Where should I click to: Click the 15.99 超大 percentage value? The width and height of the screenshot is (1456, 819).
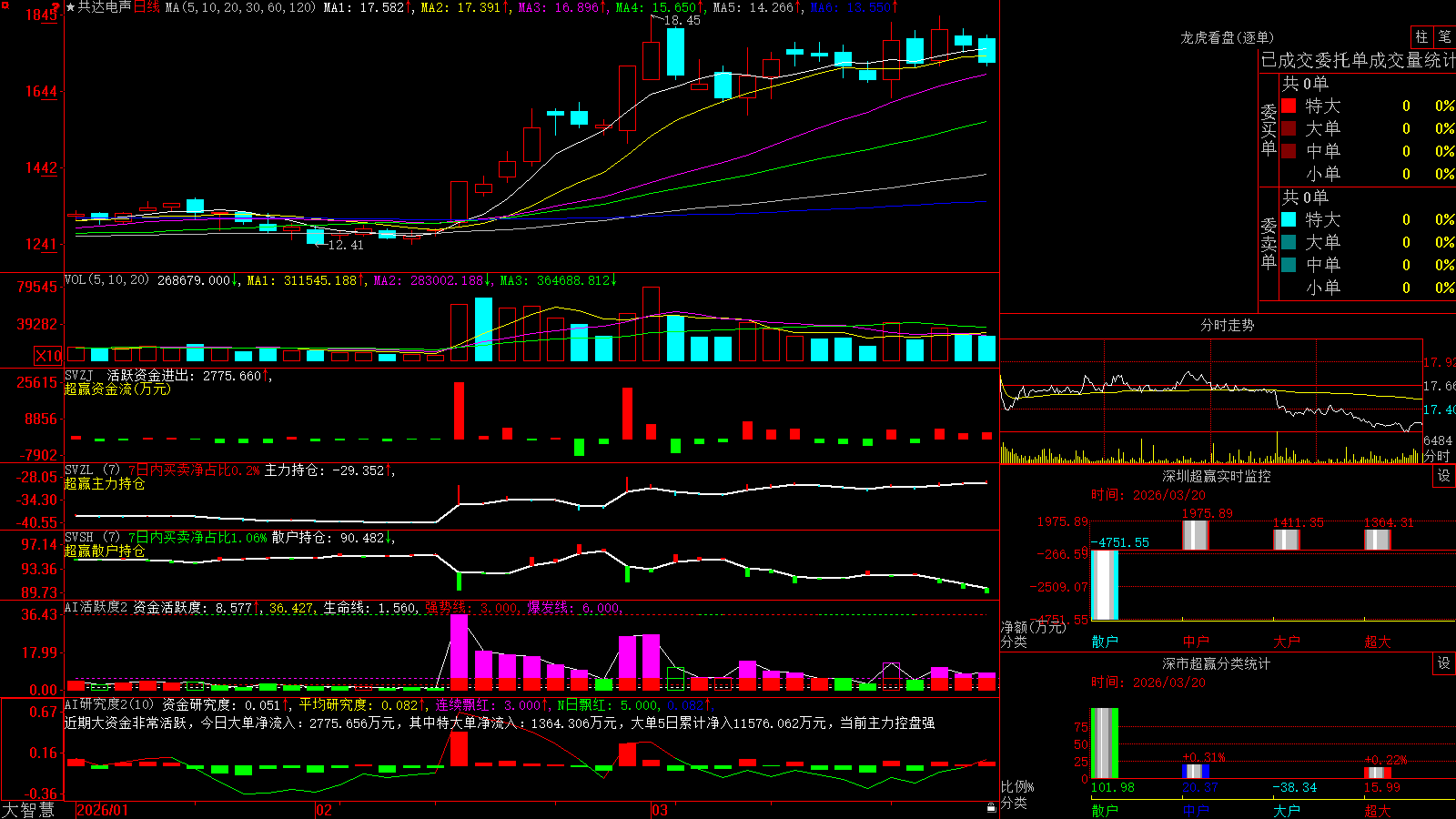point(1382,787)
